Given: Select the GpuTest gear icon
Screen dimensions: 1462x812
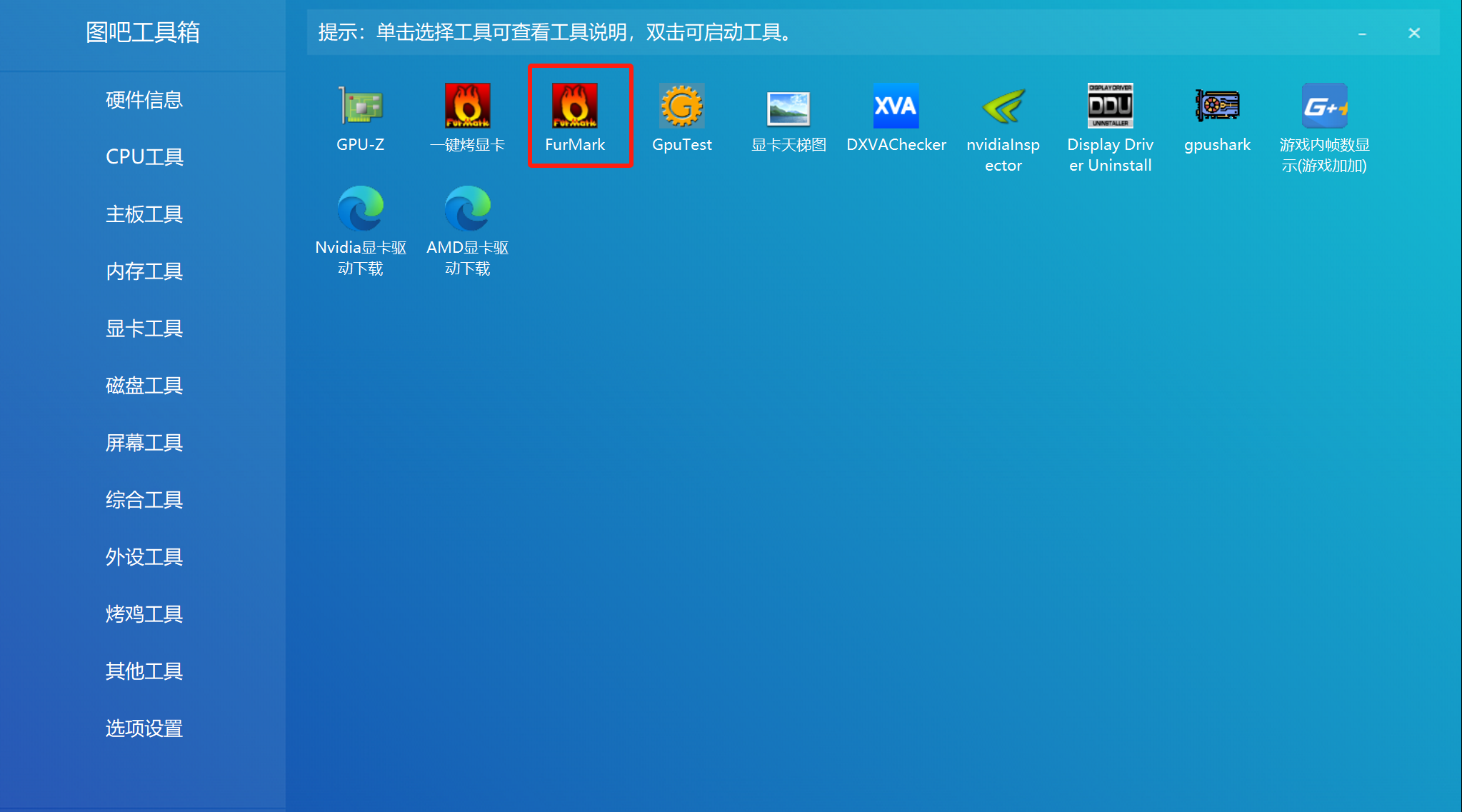Looking at the screenshot, I should tap(682, 106).
